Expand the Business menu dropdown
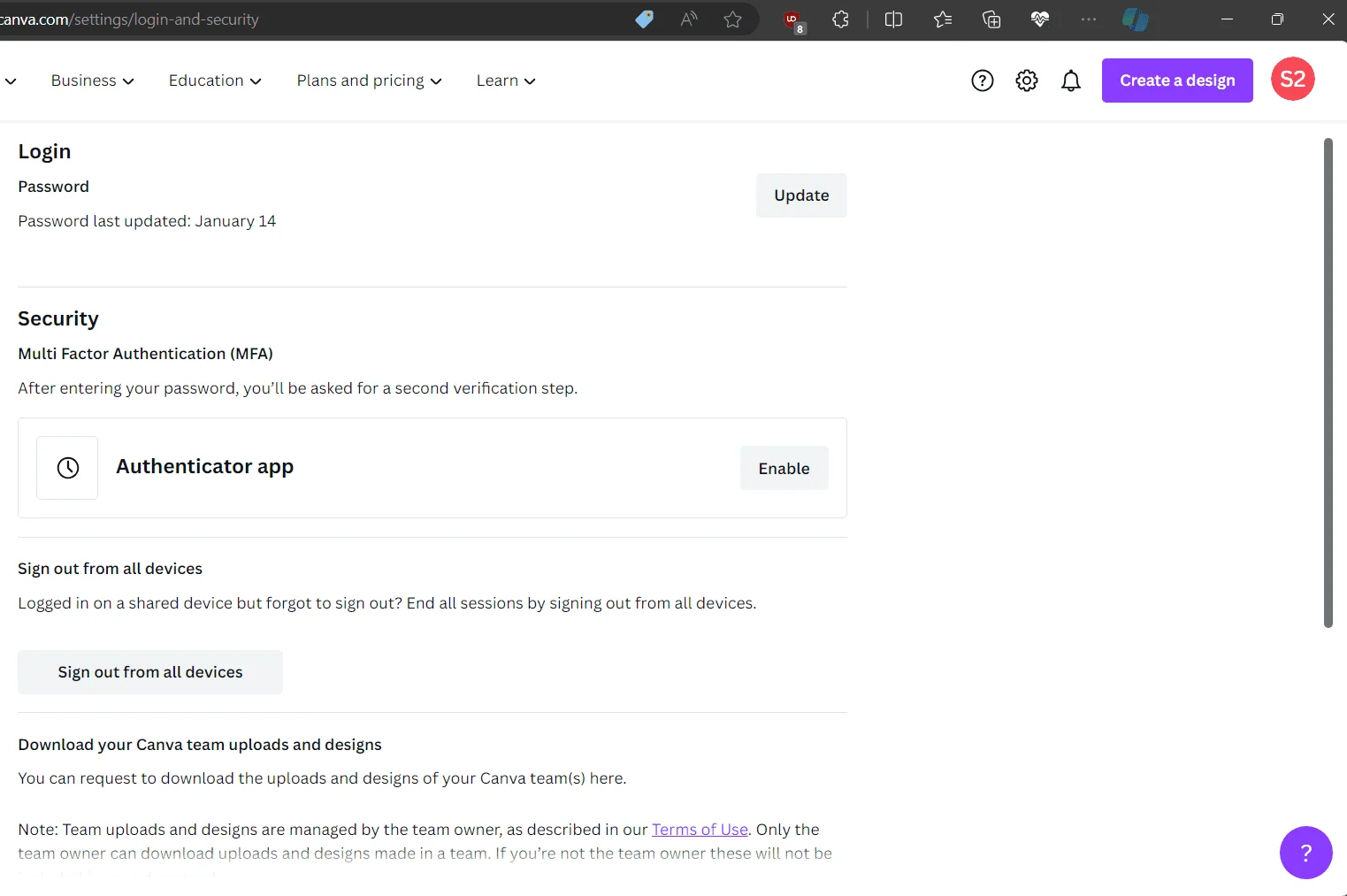This screenshot has height=896, width=1347. [93, 80]
